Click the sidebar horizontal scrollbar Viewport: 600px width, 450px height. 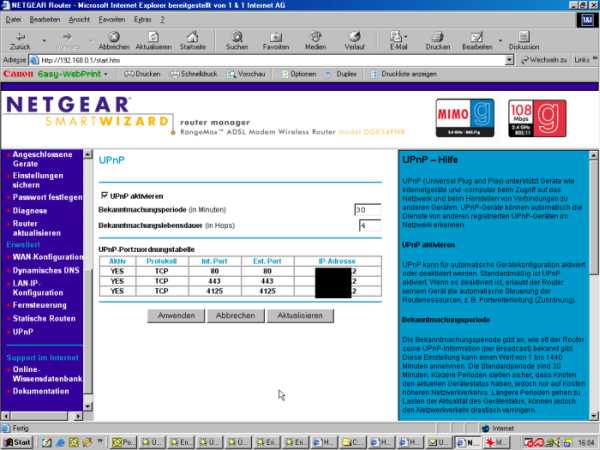click(x=42, y=416)
